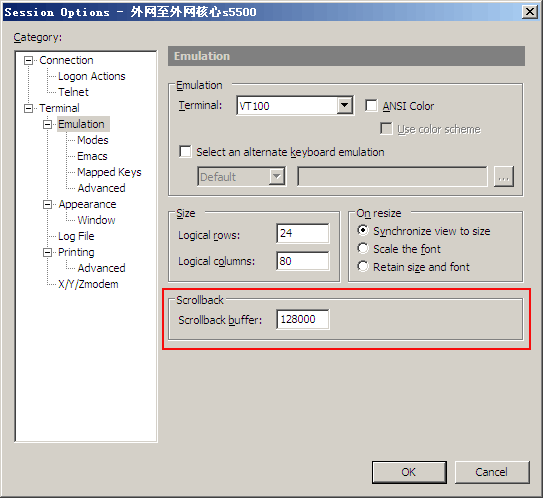Select Scale the font option
Image resolution: width=543 pixels, height=498 pixels.
(363, 248)
